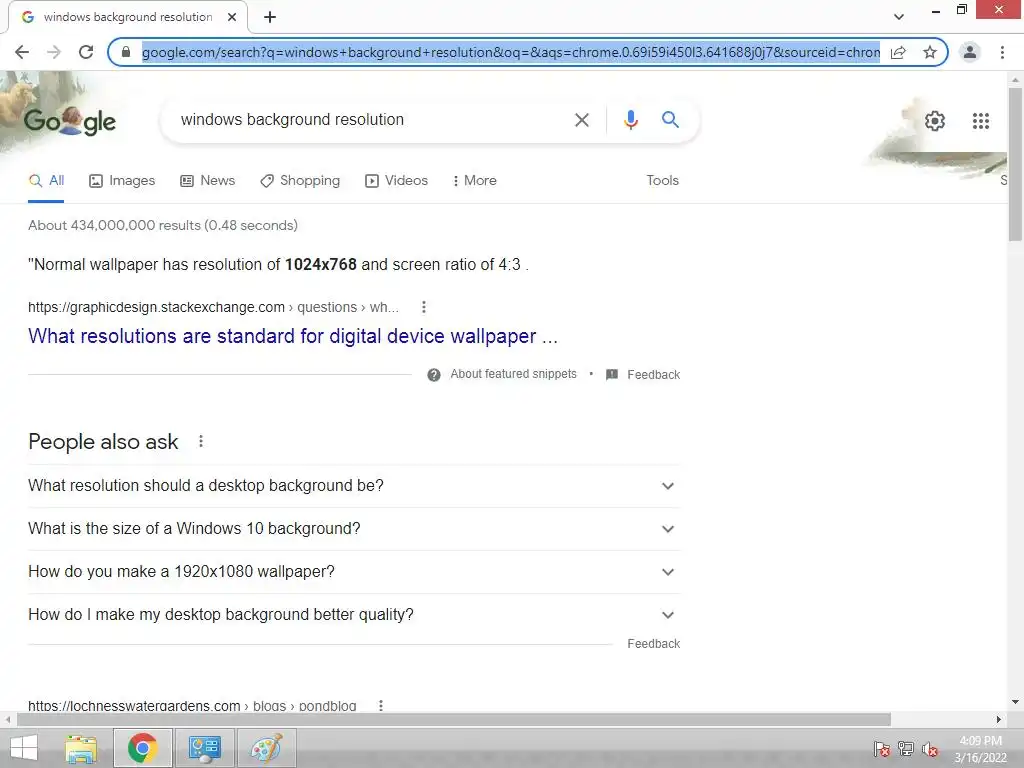Switch to Images results
Screen dimensions: 1024x768
pyautogui.click(x=122, y=181)
